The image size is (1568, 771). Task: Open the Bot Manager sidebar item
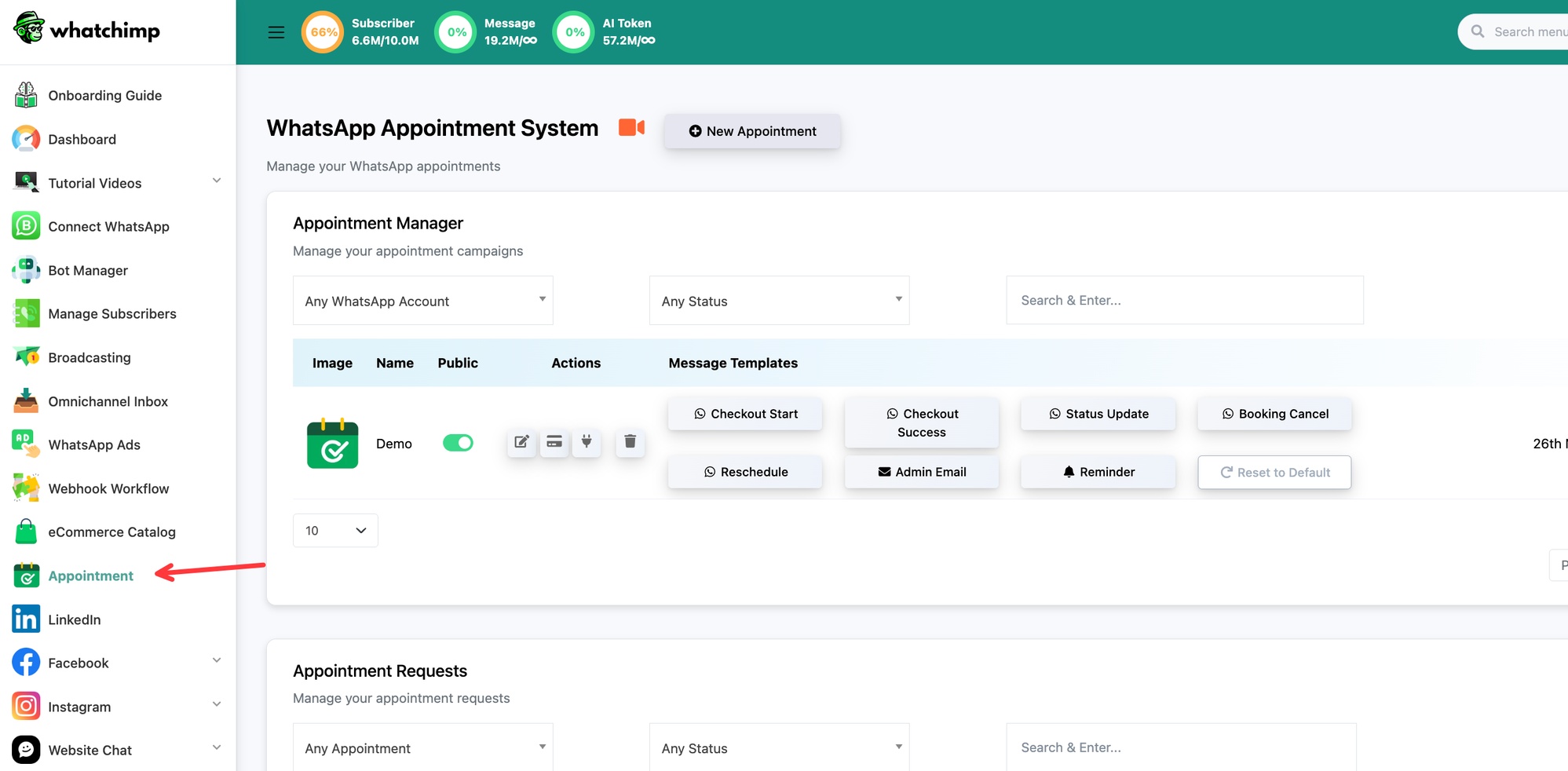point(88,270)
